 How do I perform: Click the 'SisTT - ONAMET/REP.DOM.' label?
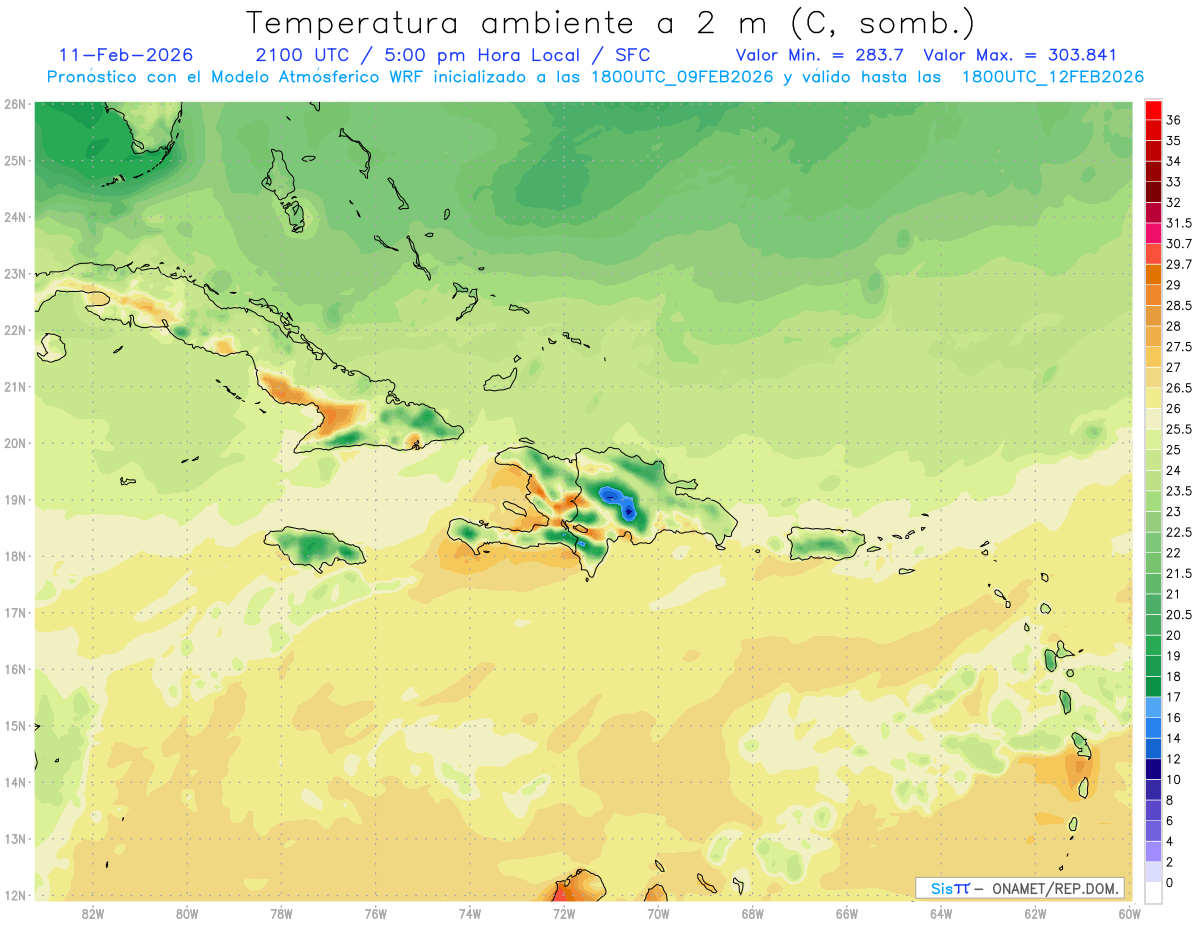[x=1020, y=888]
